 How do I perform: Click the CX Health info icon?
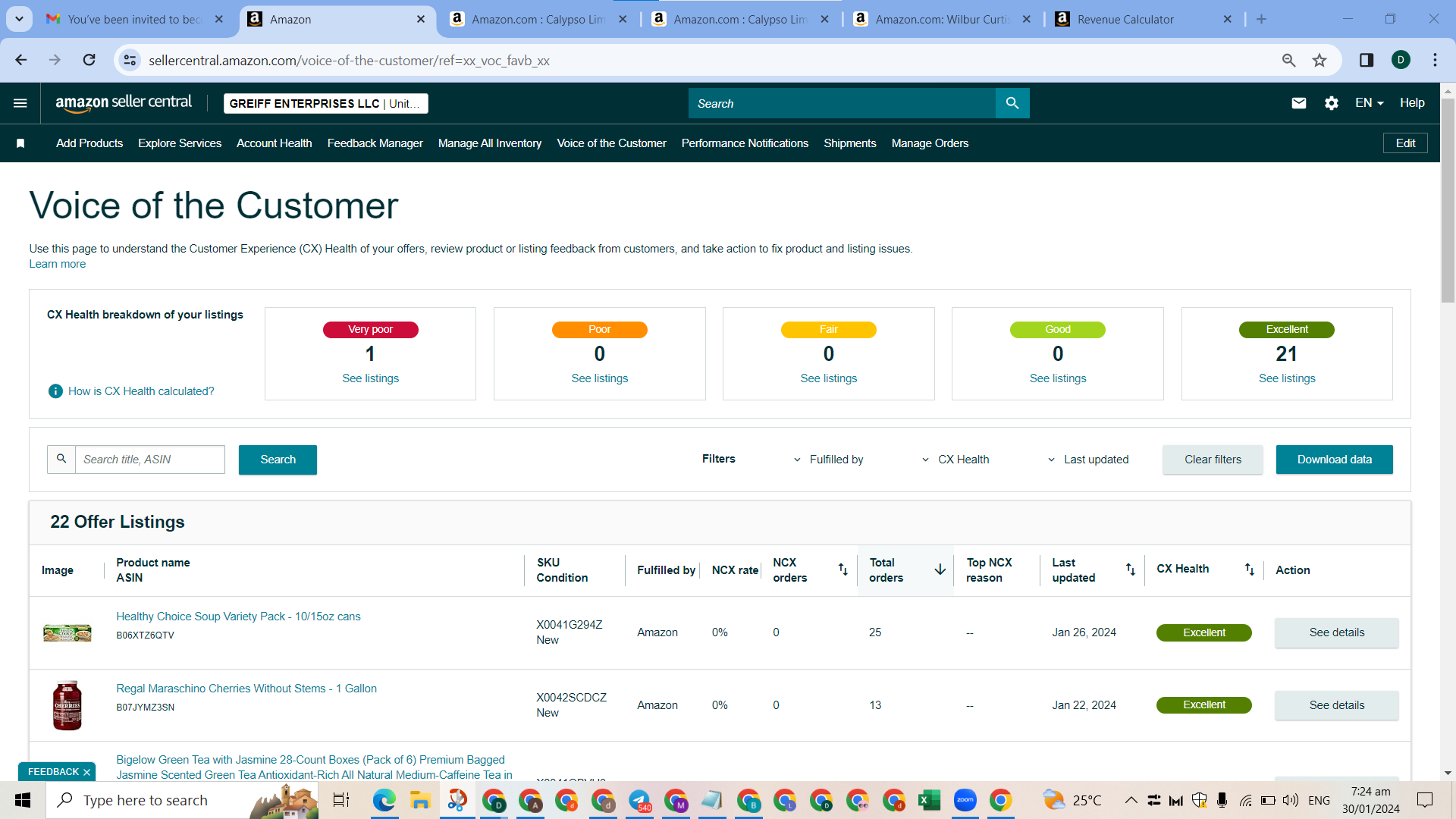point(55,391)
